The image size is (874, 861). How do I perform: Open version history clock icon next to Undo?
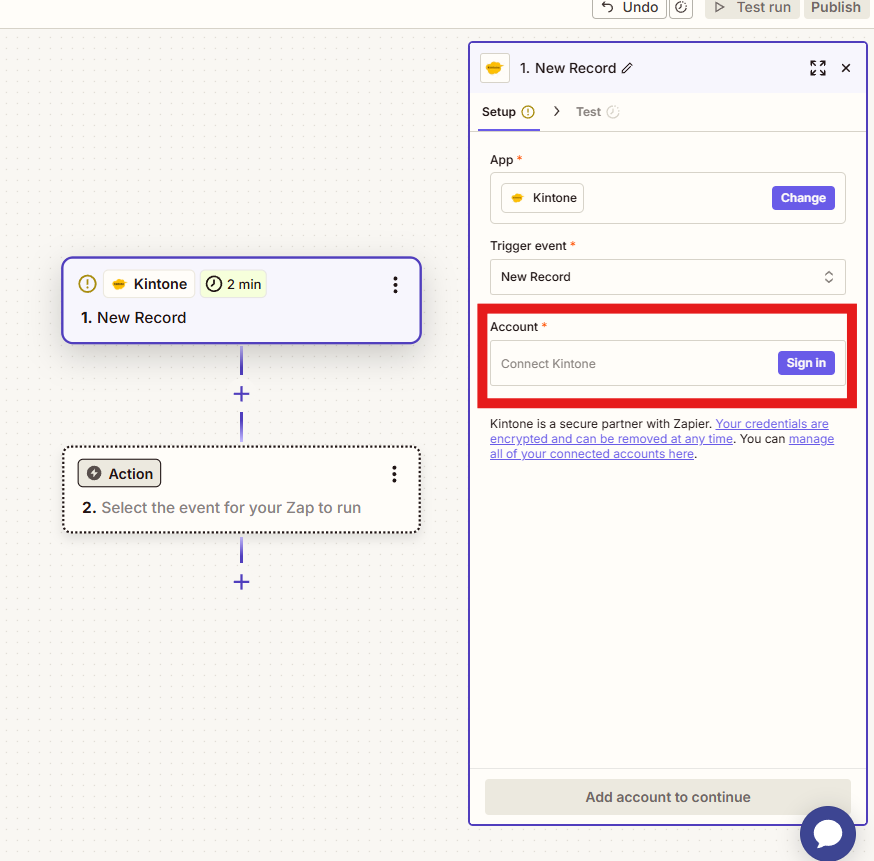[x=681, y=8]
